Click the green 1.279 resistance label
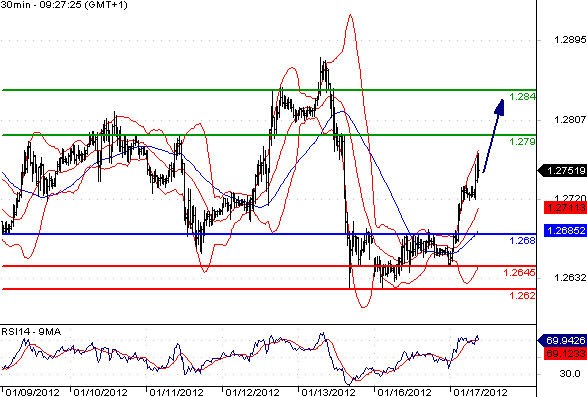 coord(522,142)
